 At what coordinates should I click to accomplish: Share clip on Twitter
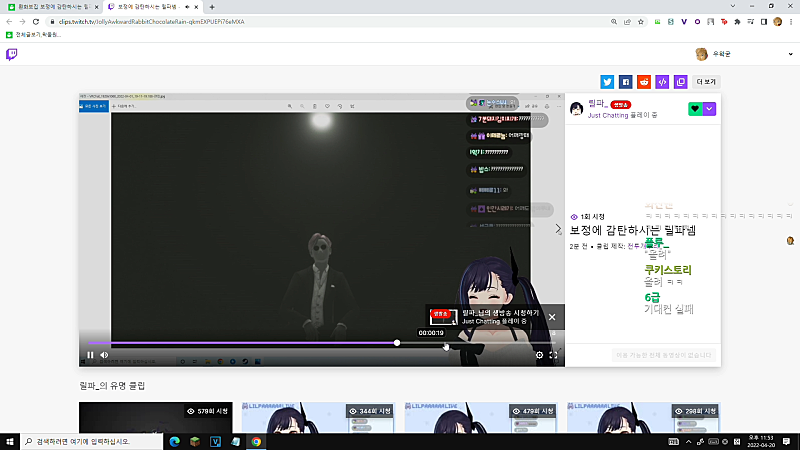pyautogui.click(x=607, y=82)
